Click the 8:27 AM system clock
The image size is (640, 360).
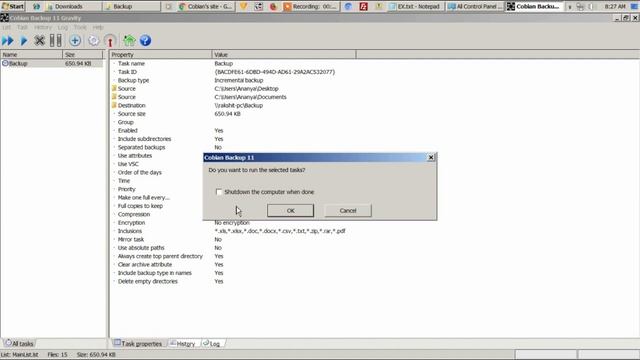point(615,6)
